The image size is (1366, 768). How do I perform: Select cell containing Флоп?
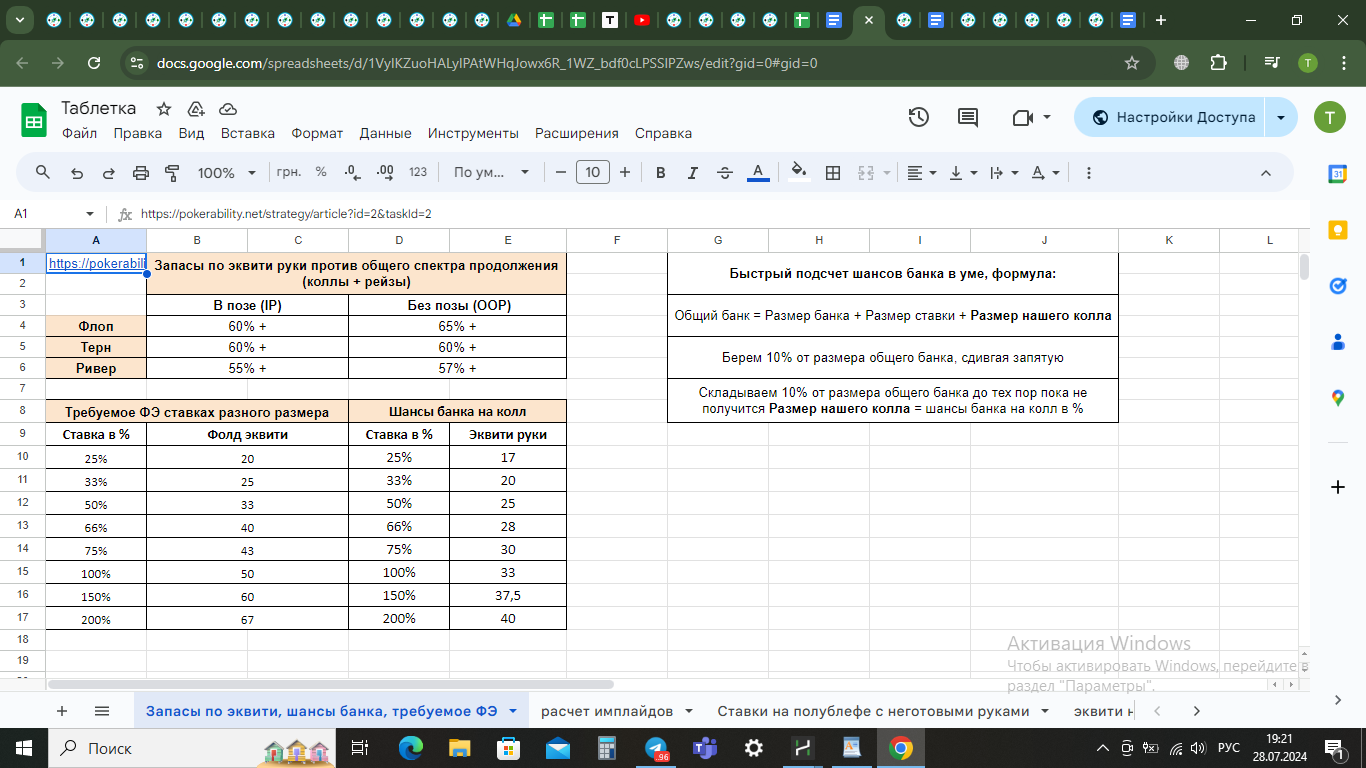[x=96, y=326]
